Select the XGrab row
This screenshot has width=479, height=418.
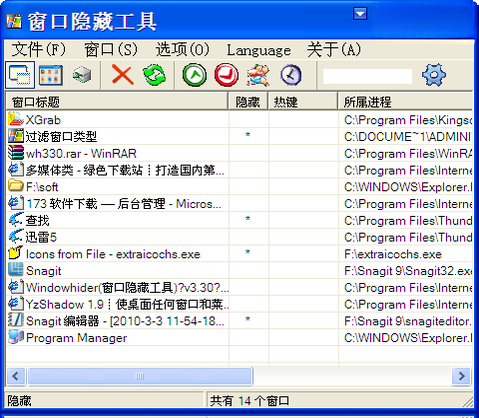(239, 120)
